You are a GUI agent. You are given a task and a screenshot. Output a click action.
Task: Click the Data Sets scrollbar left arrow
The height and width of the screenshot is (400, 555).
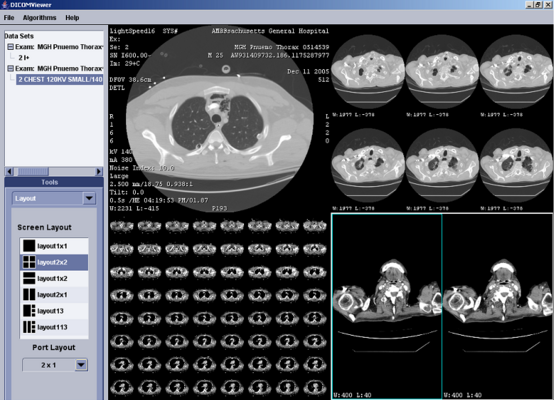coord(9,172)
